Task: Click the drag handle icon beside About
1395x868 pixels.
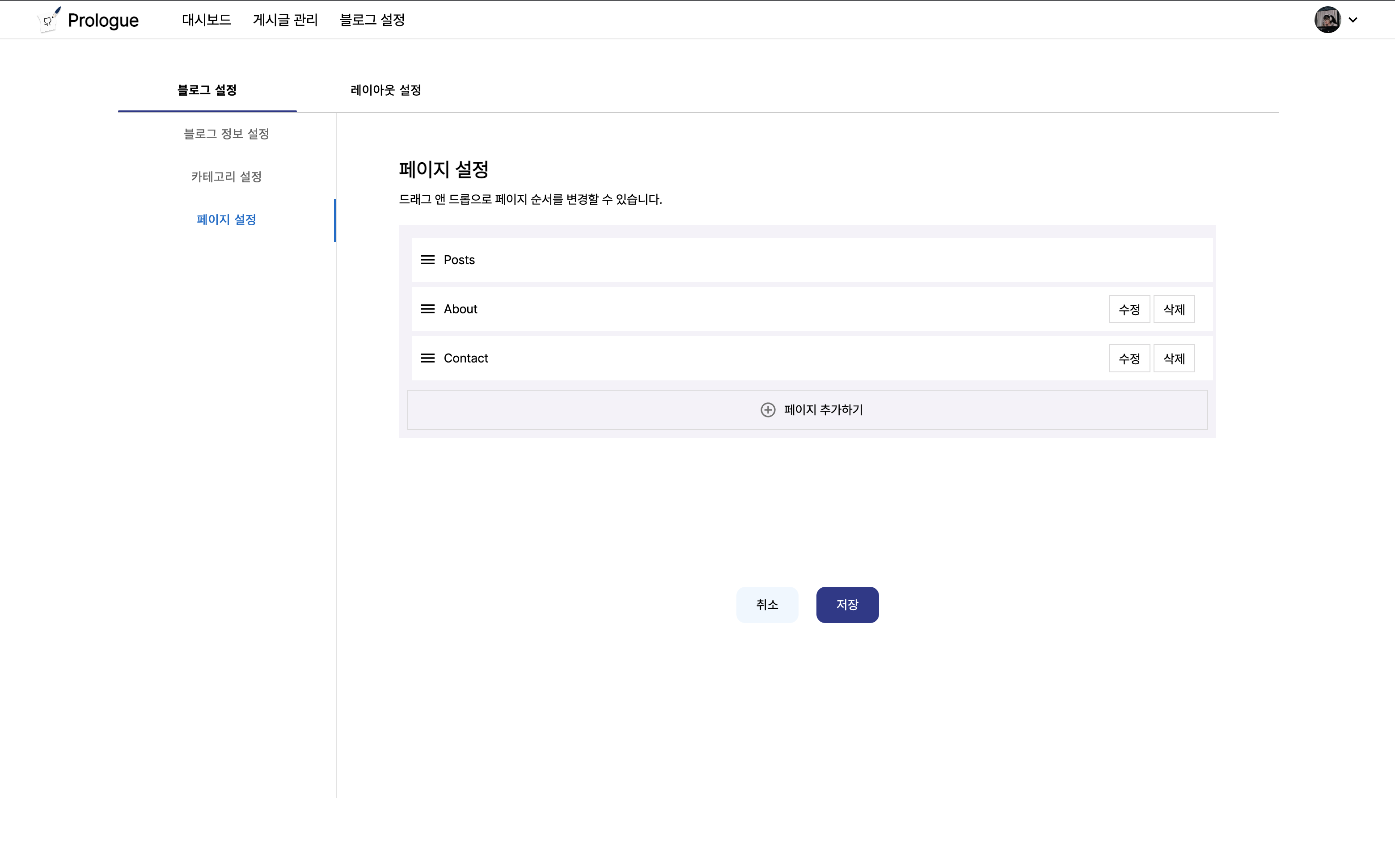Action: click(427, 309)
